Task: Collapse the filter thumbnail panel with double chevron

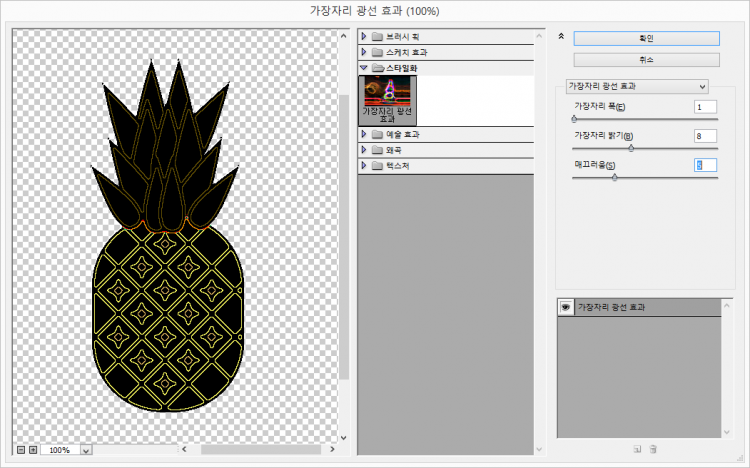Action: pos(561,36)
